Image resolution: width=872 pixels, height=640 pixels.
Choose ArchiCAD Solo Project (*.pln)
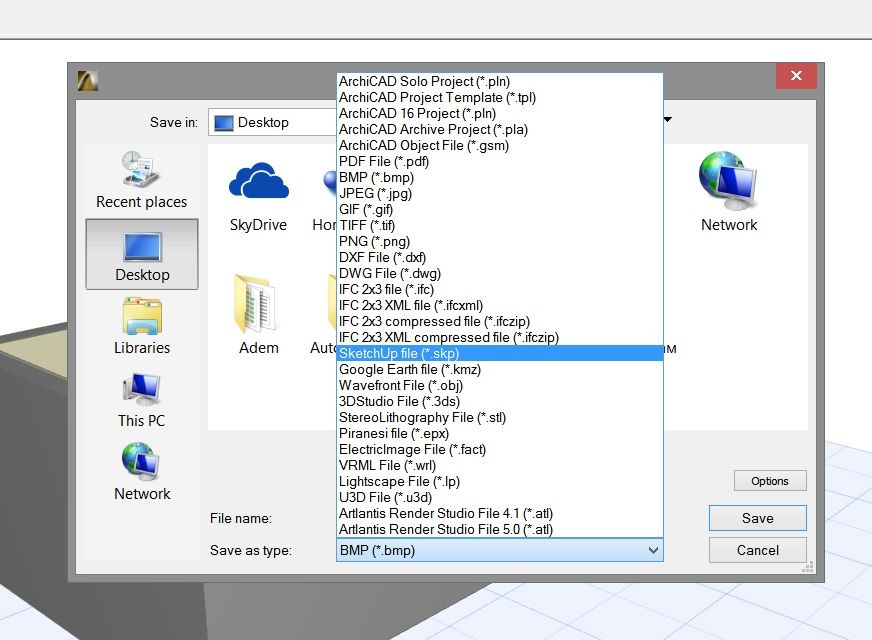pyautogui.click(x=500, y=81)
